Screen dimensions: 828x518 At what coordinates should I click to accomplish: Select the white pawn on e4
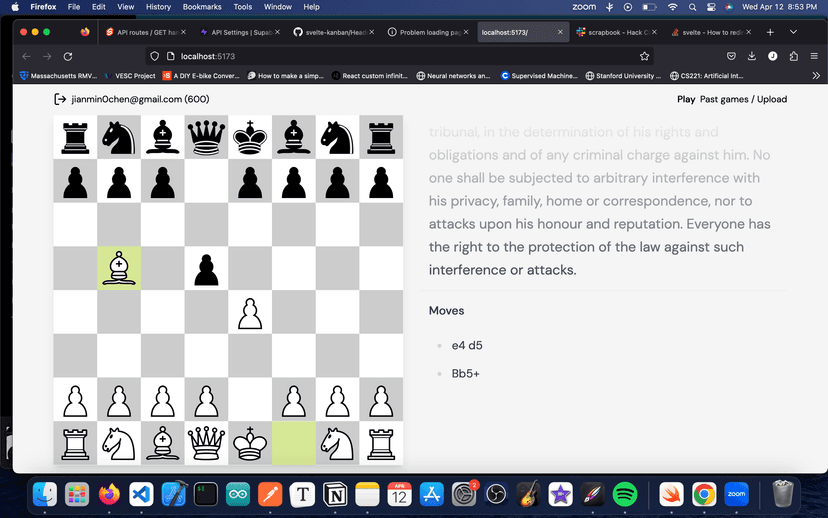pyautogui.click(x=250, y=313)
